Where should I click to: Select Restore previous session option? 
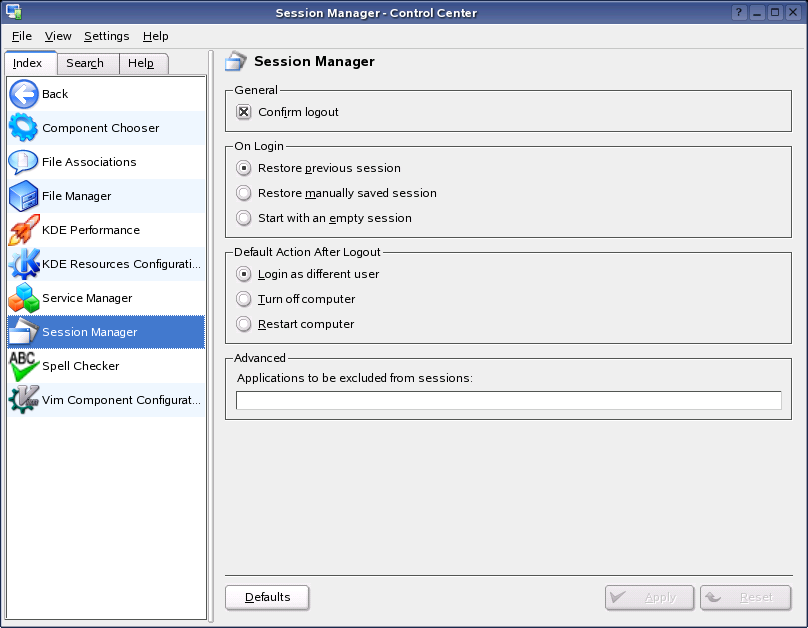tap(244, 168)
